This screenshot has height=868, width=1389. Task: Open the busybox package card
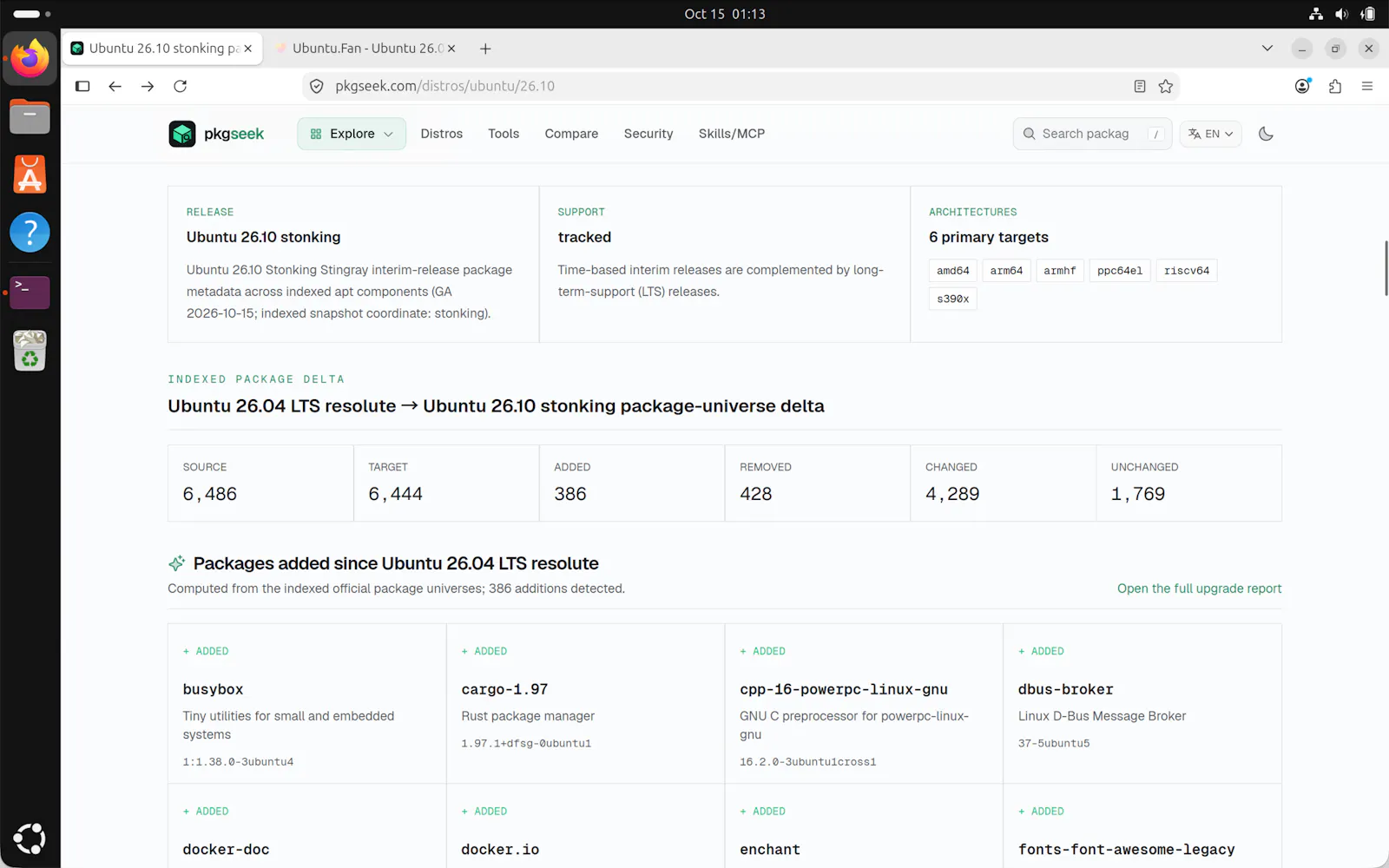pyautogui.click(x=307, y=704)
